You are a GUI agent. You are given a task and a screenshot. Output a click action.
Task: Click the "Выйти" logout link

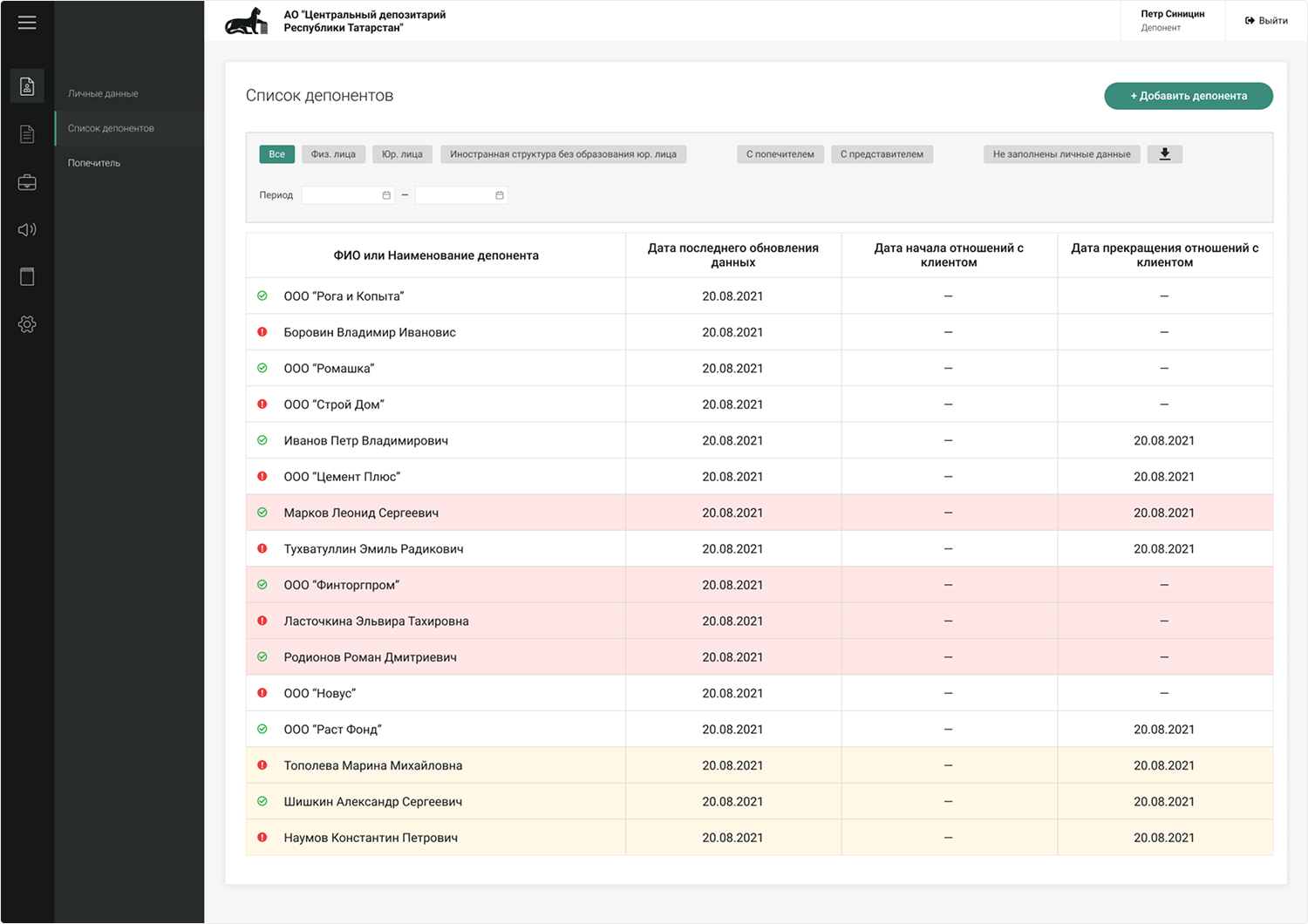click(x=1266, y=20)
